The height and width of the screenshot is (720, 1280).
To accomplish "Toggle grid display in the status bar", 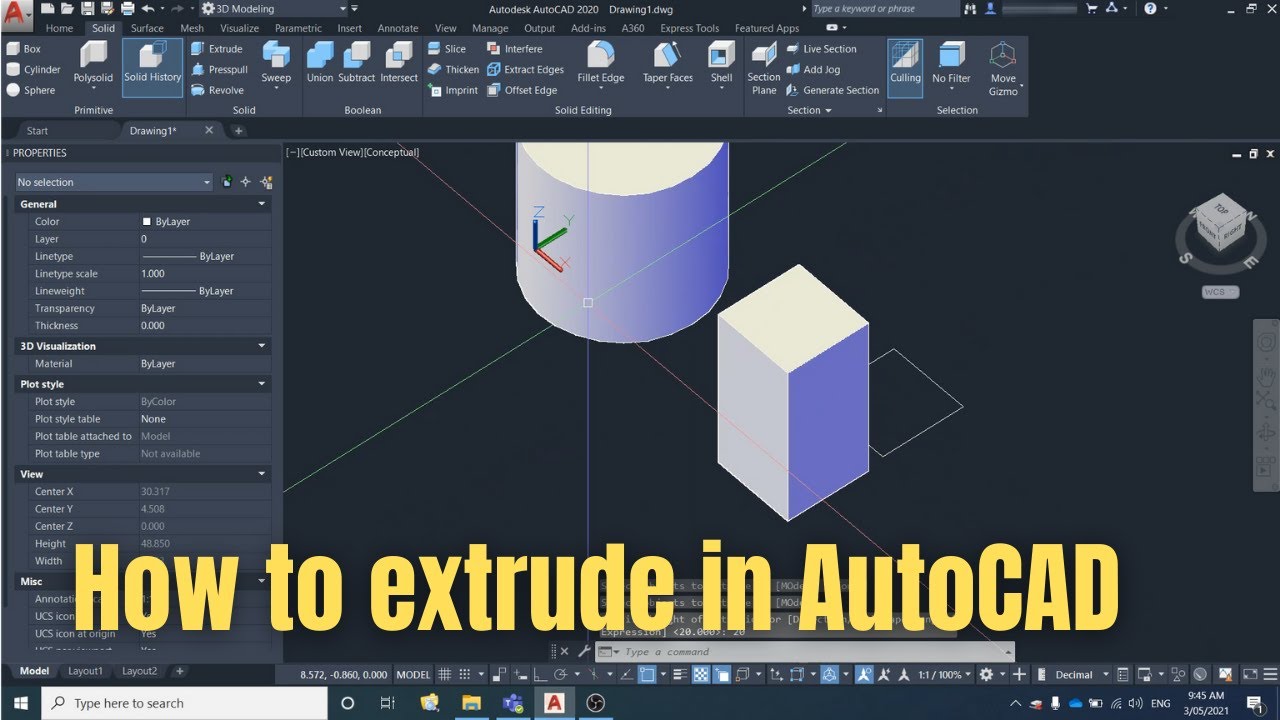I will pos(444,674).
